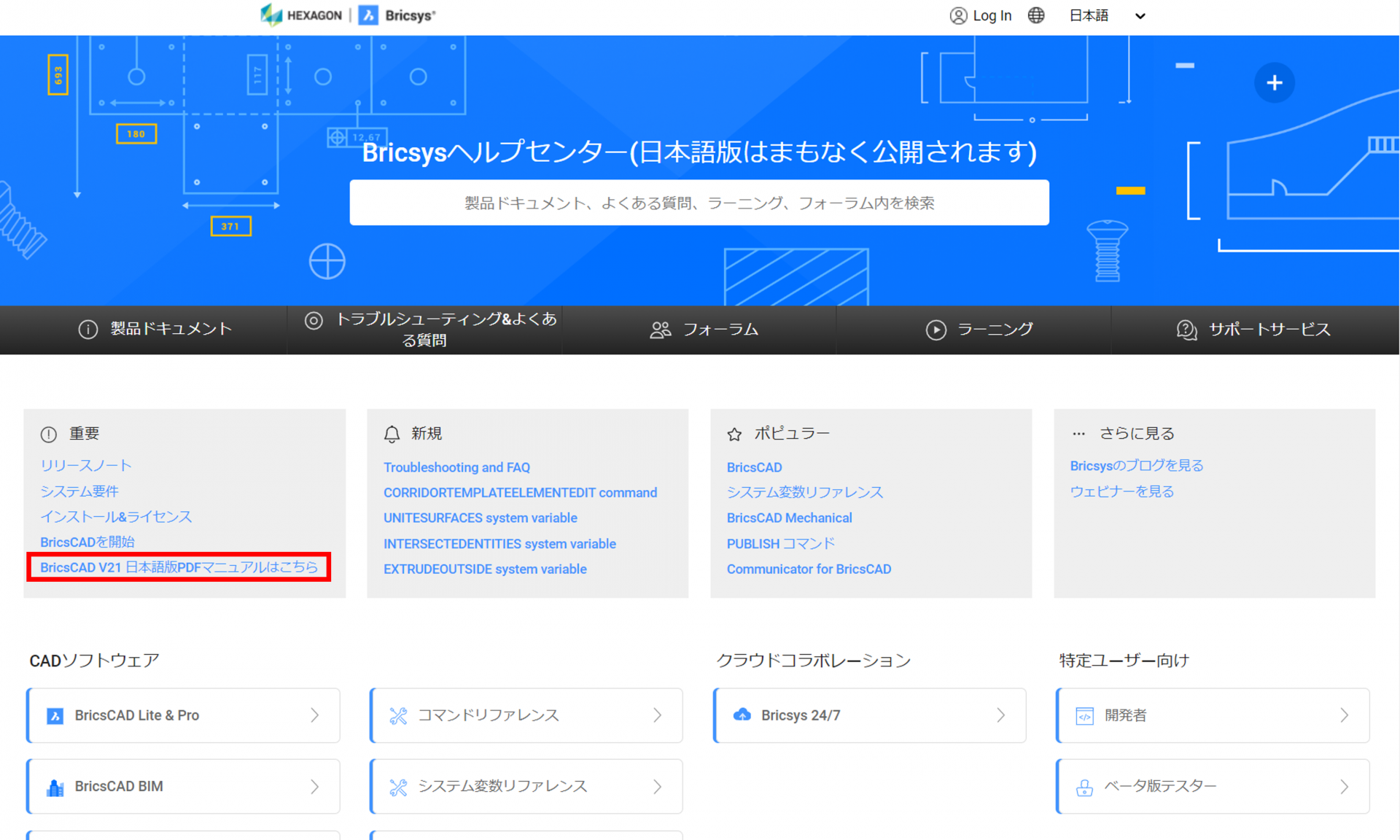Click tools icon on システム変数リファレンス card
Viewport: 1400px width, 840px height.
pyautogui.click(x=398, y=787)
